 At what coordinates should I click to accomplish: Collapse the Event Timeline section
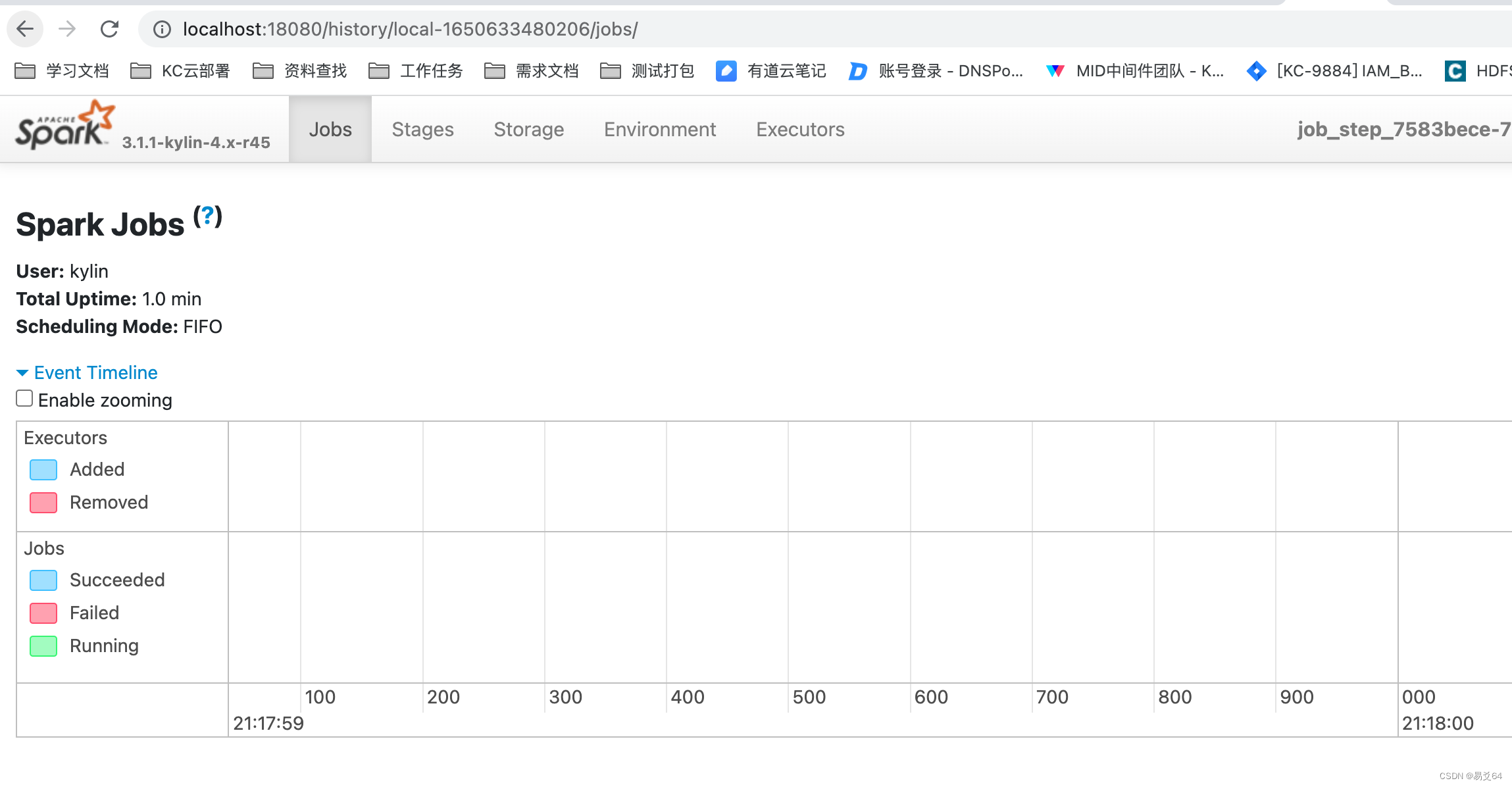click(87, 372)
